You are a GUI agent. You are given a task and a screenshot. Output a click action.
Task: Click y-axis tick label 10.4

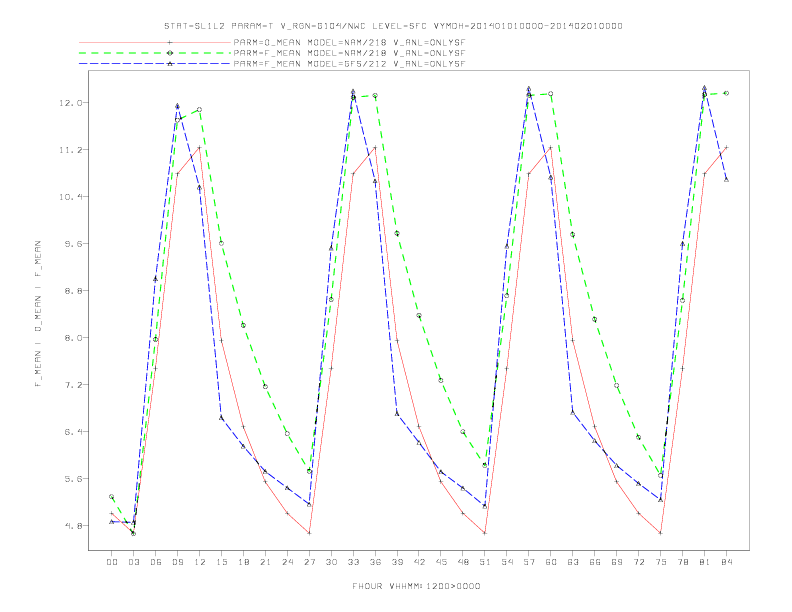[x=70, y=197]
